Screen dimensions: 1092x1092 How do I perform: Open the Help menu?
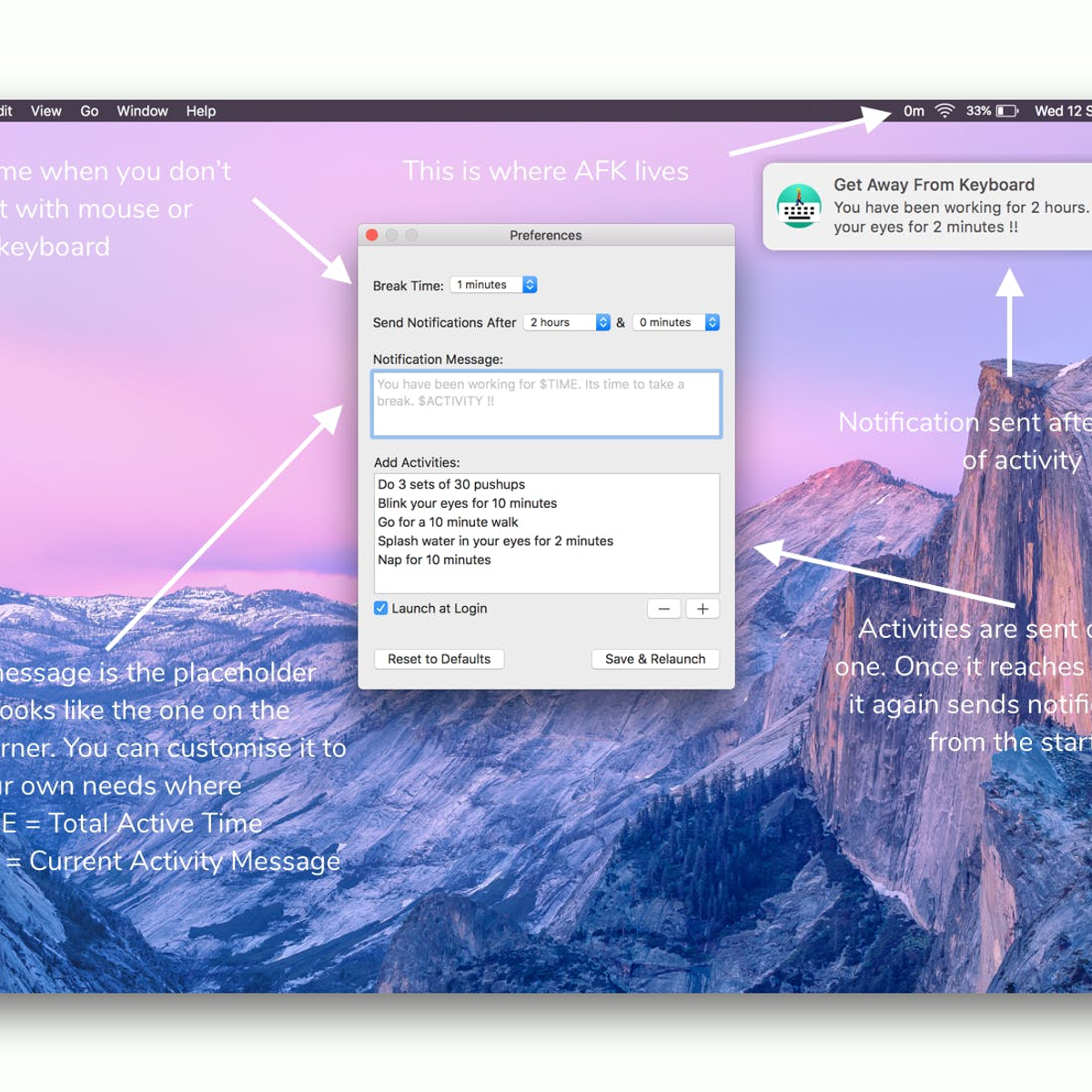click(201, 111)
